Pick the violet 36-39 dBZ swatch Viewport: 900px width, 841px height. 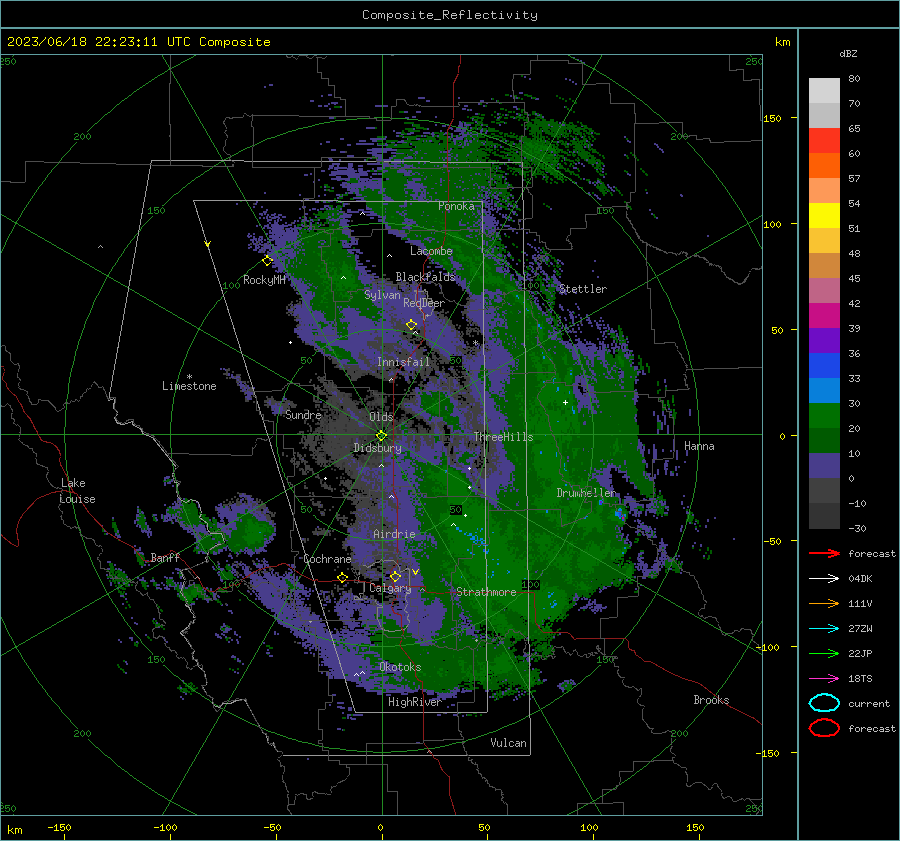click(824, 340)
